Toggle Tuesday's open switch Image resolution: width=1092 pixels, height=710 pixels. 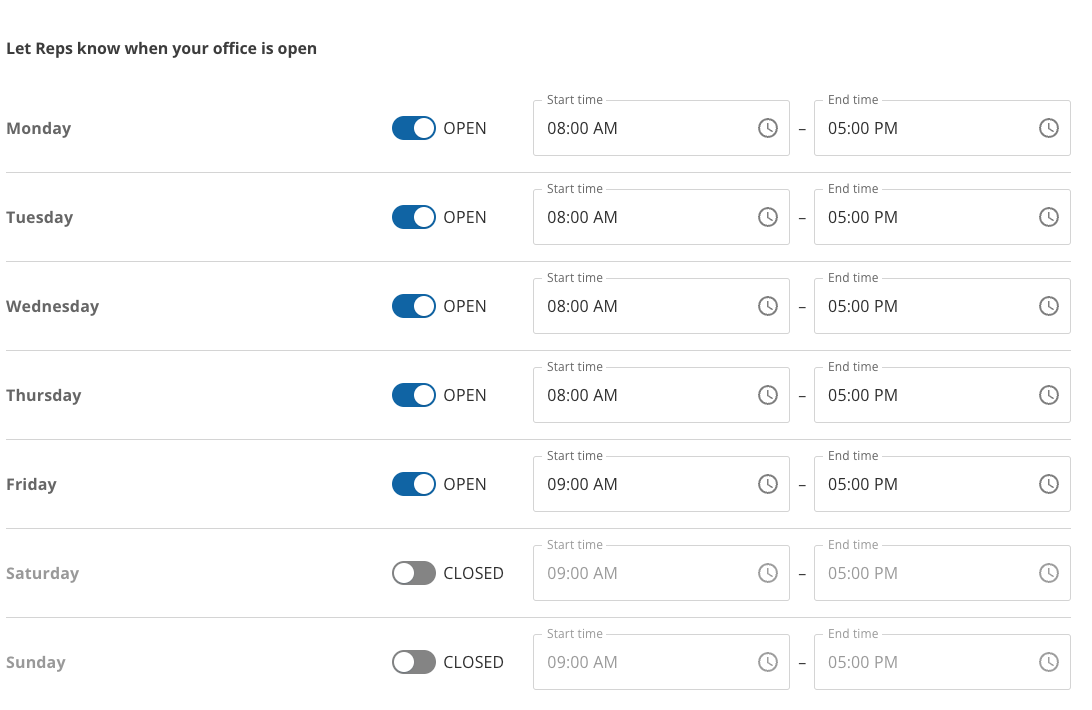[x=414, y=217]
